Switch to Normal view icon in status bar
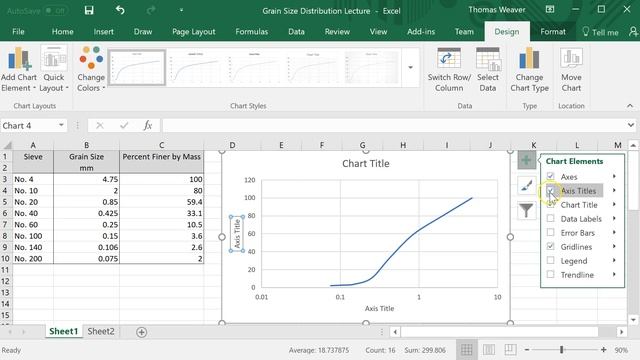The image size is (640, 360). pyautogui.click(x=467, y=350)
